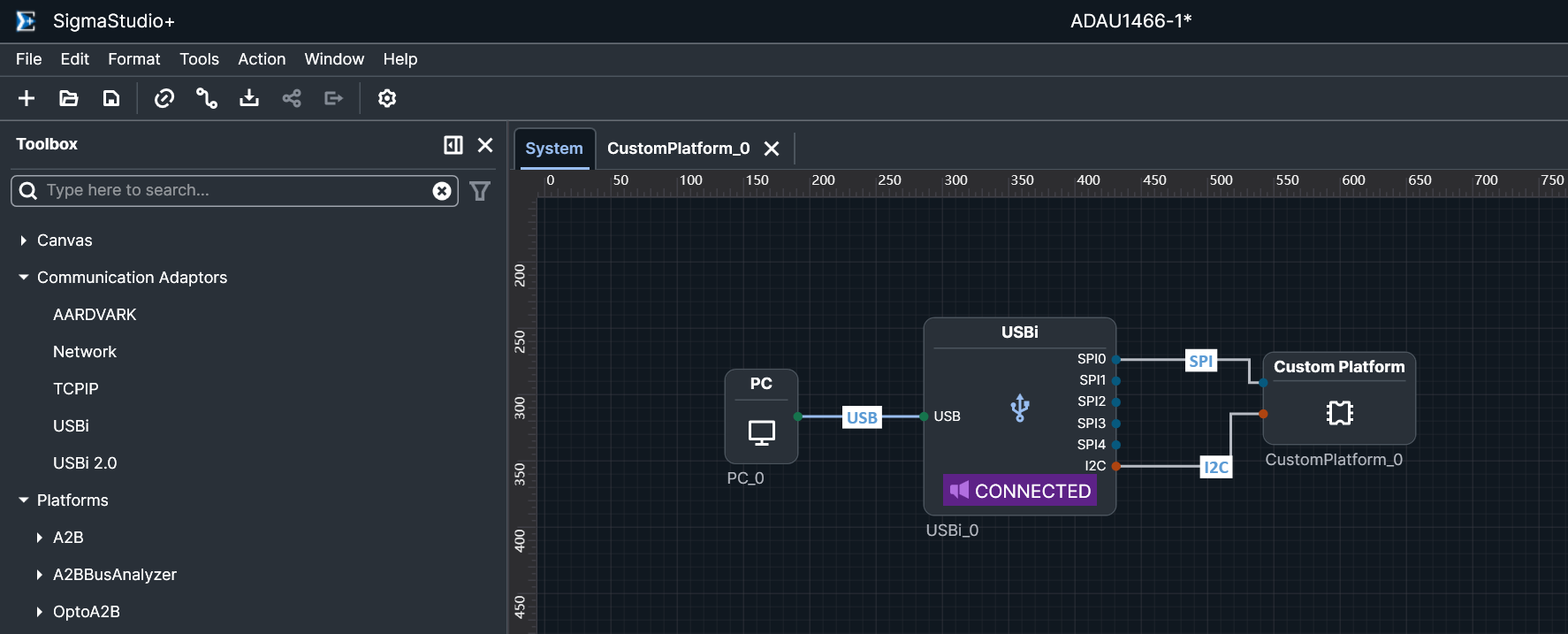Image resolution: width=1568 pixels, height=634 pixels.
Task: Open settings with the gear icon
Action: pos(387,98)
